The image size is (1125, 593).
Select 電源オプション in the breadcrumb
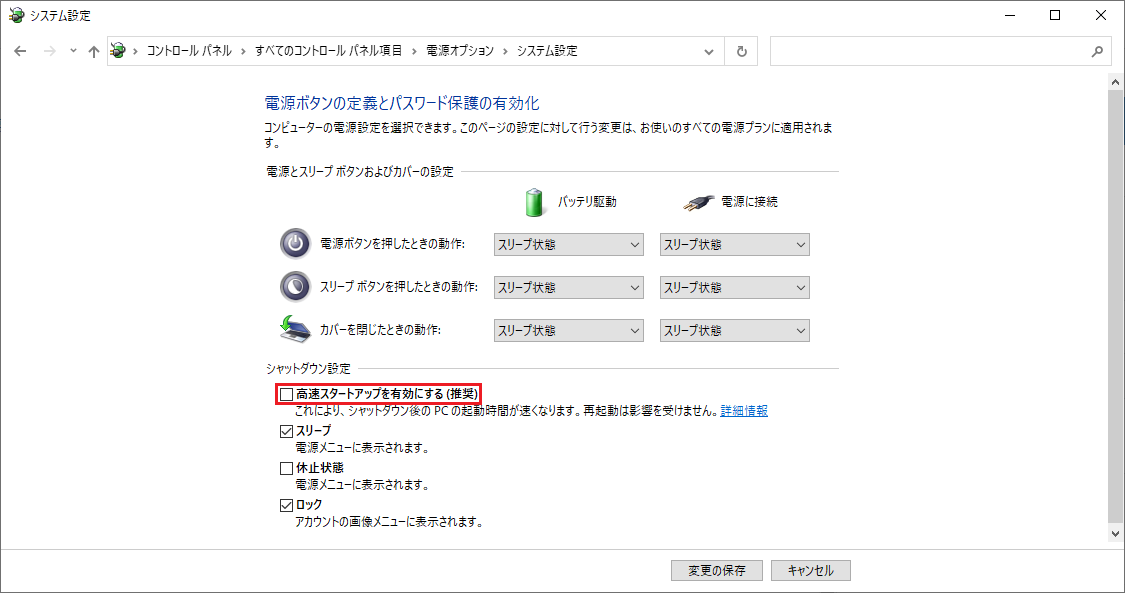pyautogui.click(x=460, y=51)
